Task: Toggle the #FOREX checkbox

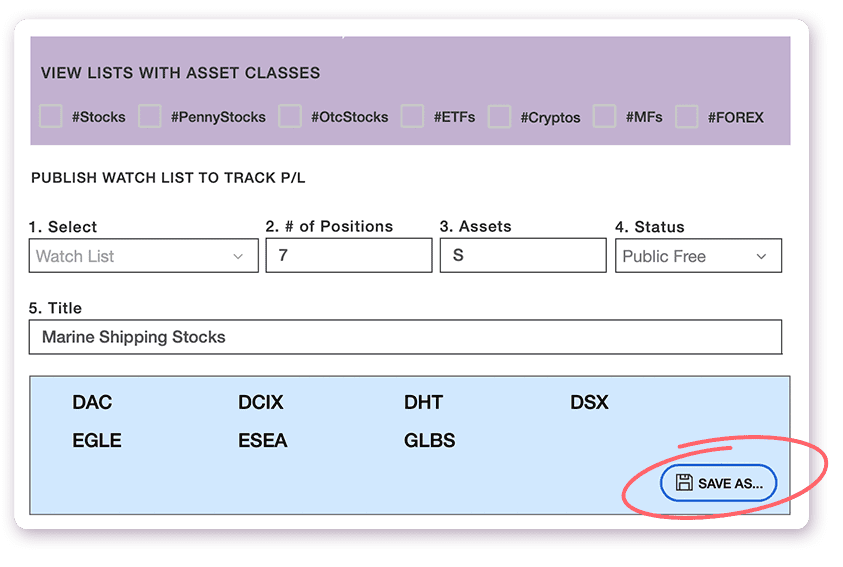Action: [x=686, y=116]
